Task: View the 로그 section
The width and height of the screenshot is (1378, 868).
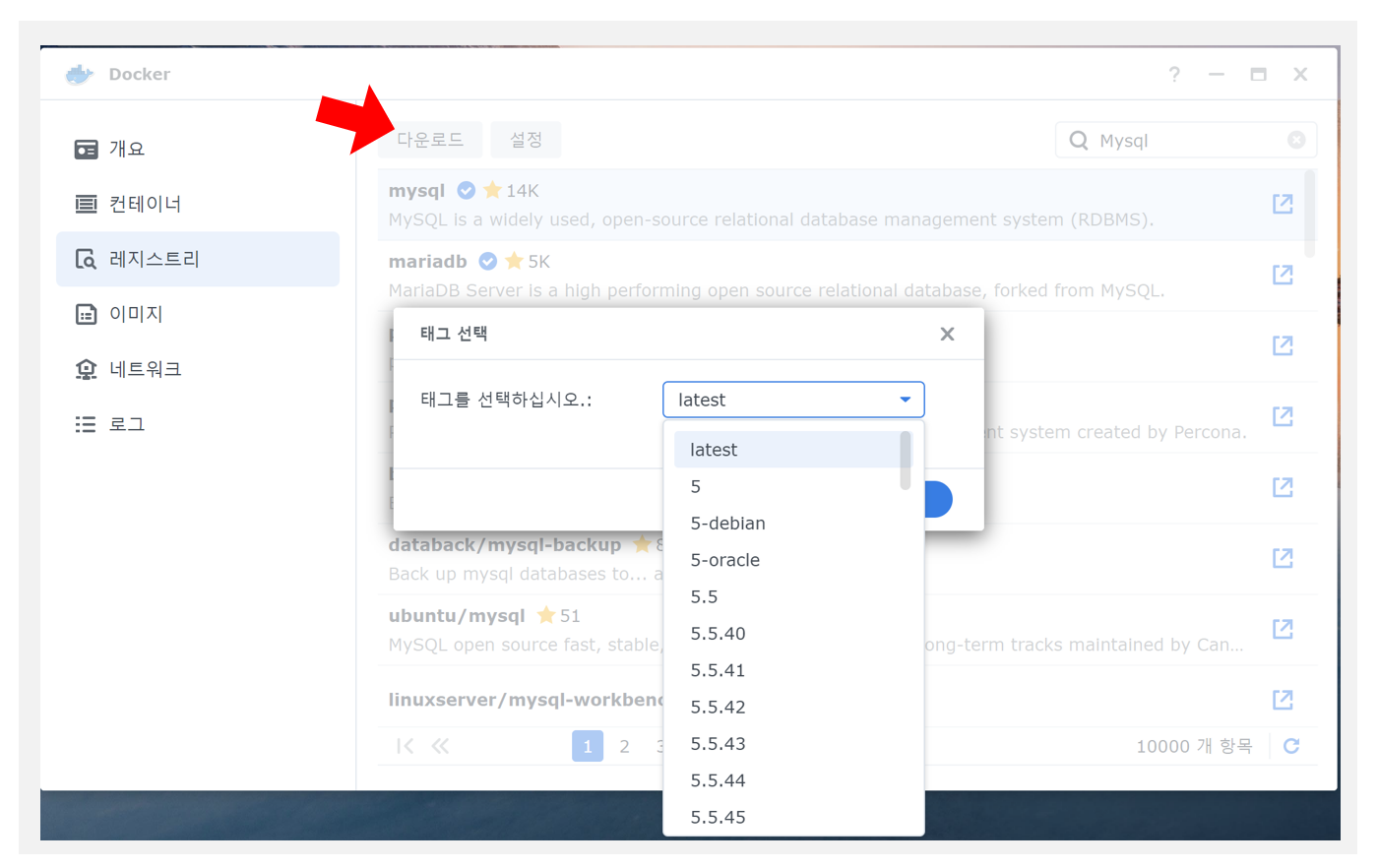Action: 198,424
